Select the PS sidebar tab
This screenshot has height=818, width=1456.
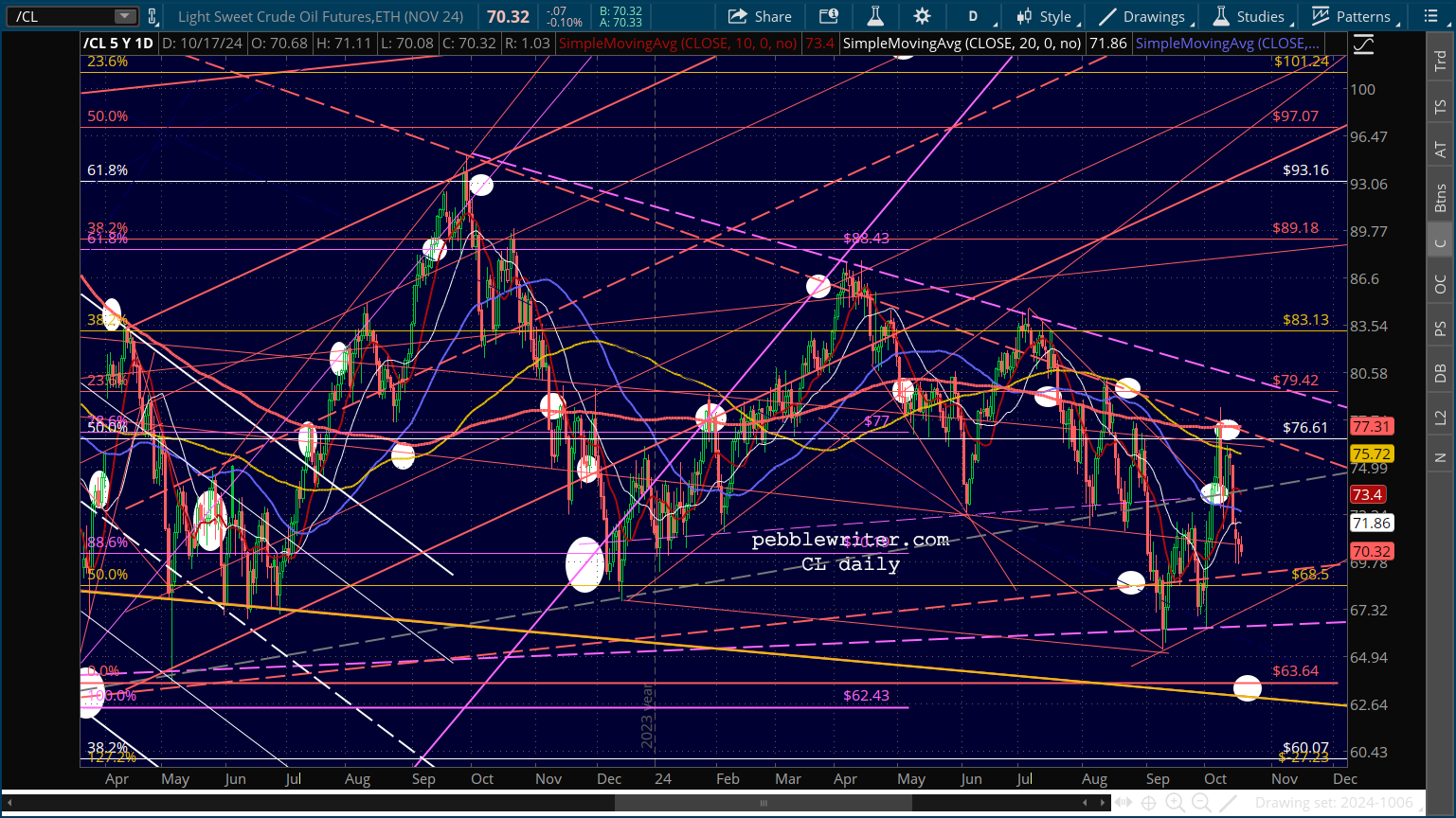tap(1440, 329)
